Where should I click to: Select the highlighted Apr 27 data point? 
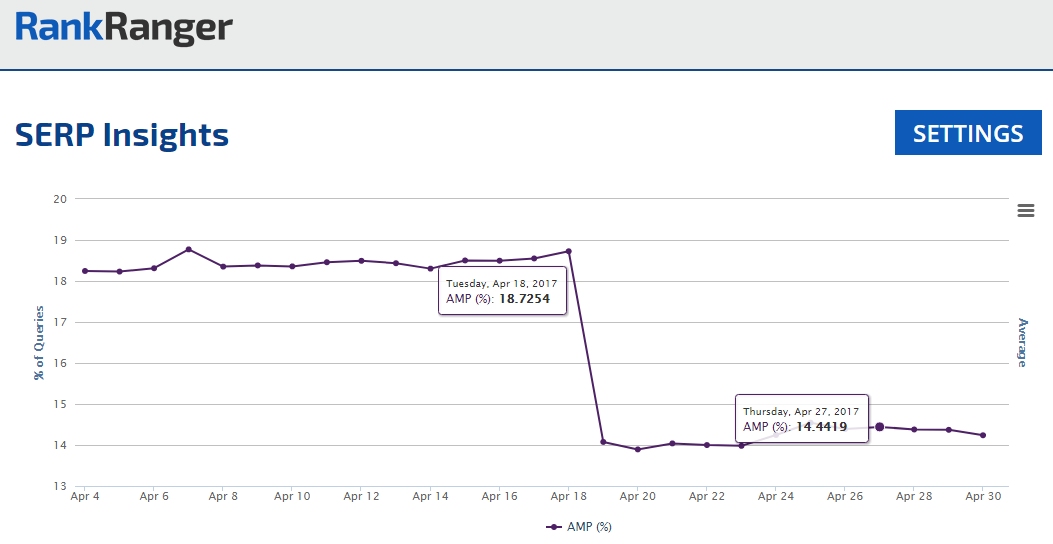point(879,427)
